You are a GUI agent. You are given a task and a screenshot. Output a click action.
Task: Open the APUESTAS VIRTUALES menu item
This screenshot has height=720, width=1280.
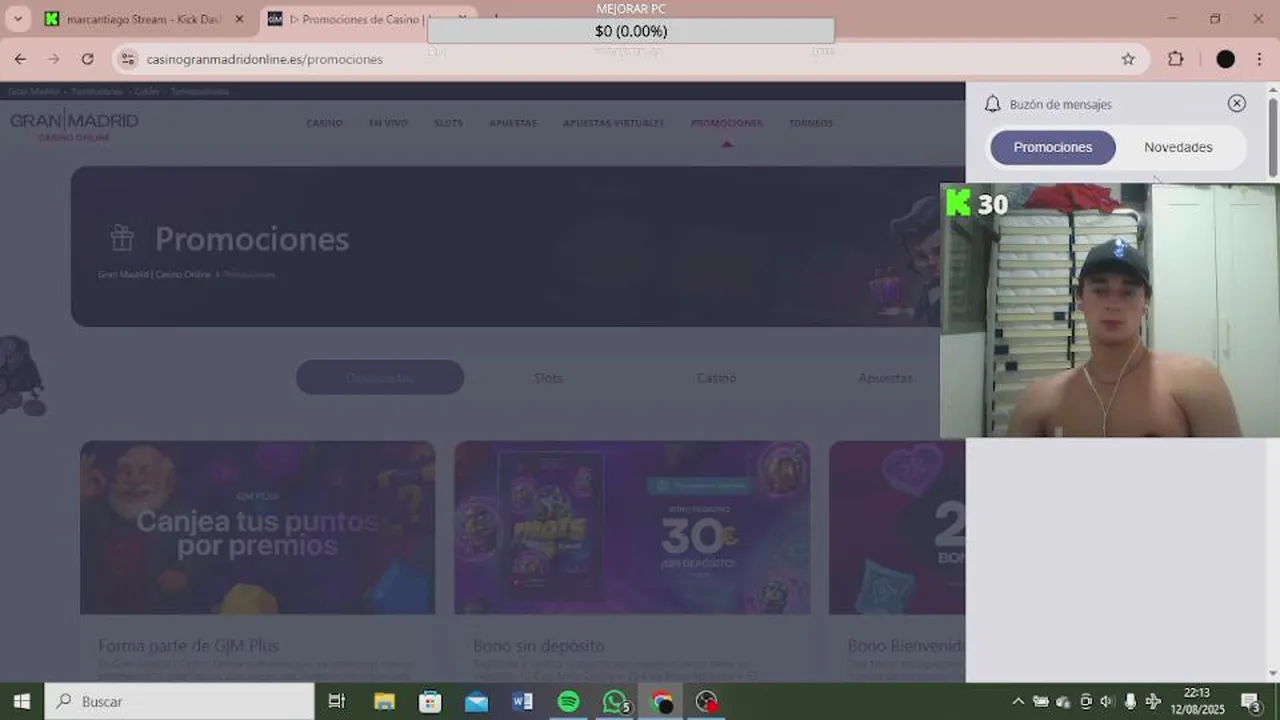tap(613, 123)
